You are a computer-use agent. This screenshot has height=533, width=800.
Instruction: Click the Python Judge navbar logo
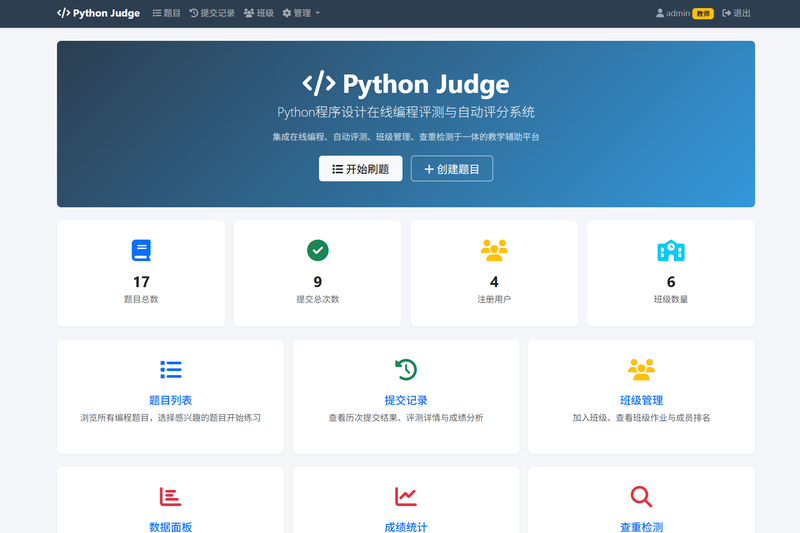click(98, 13)
